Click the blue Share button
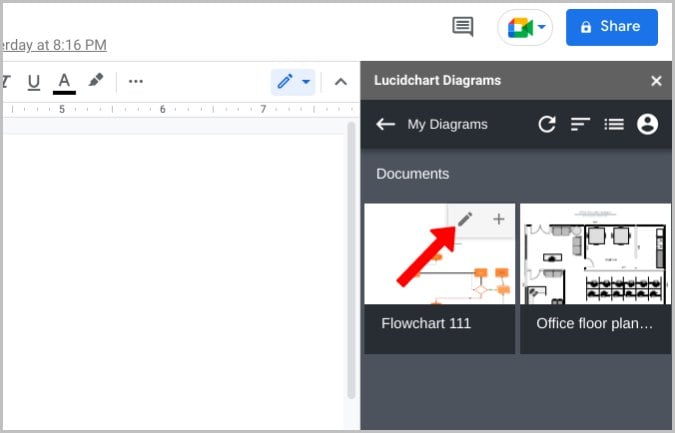 click(x=612, y=27)
